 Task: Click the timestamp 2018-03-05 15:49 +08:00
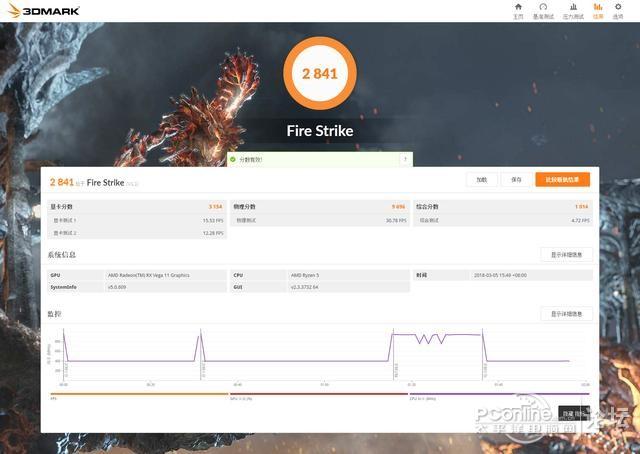coord(500,275)
